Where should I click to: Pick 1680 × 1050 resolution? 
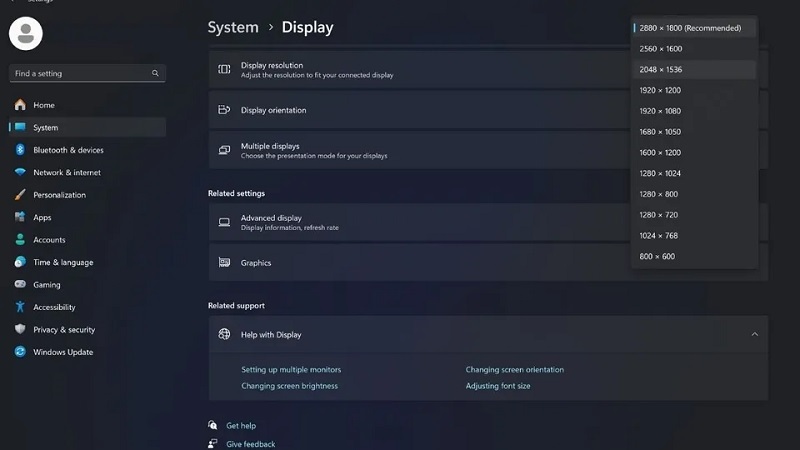[694, 132]
